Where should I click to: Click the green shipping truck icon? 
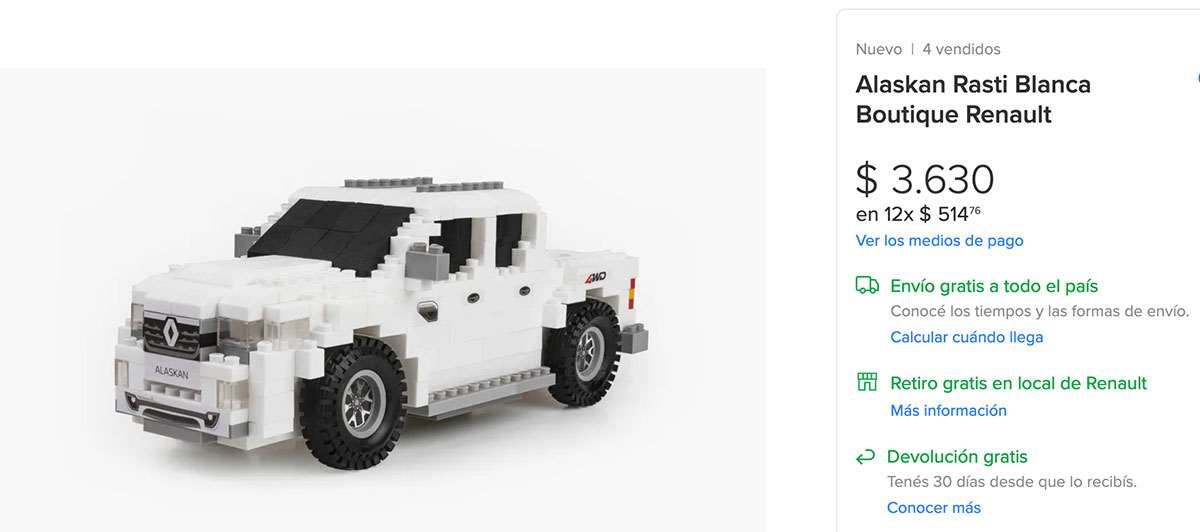[x=866, y=286]
